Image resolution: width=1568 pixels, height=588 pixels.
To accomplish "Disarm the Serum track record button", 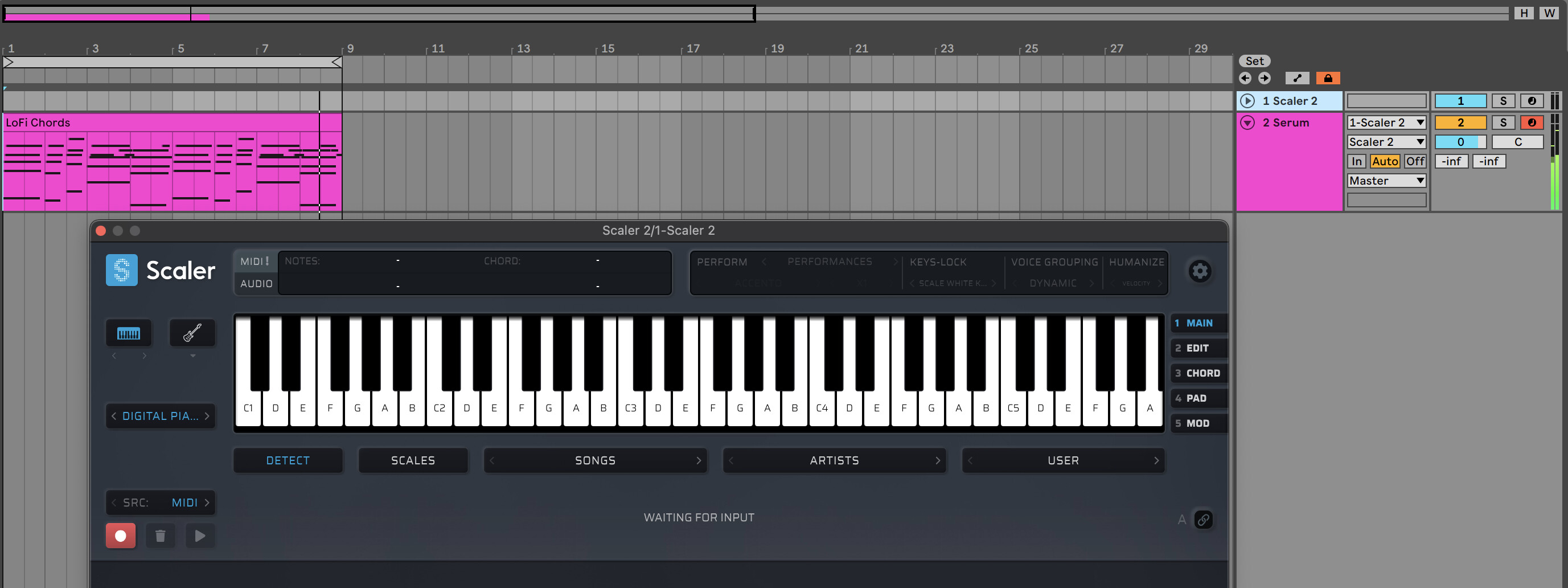I will click(x=1532, y=122).
